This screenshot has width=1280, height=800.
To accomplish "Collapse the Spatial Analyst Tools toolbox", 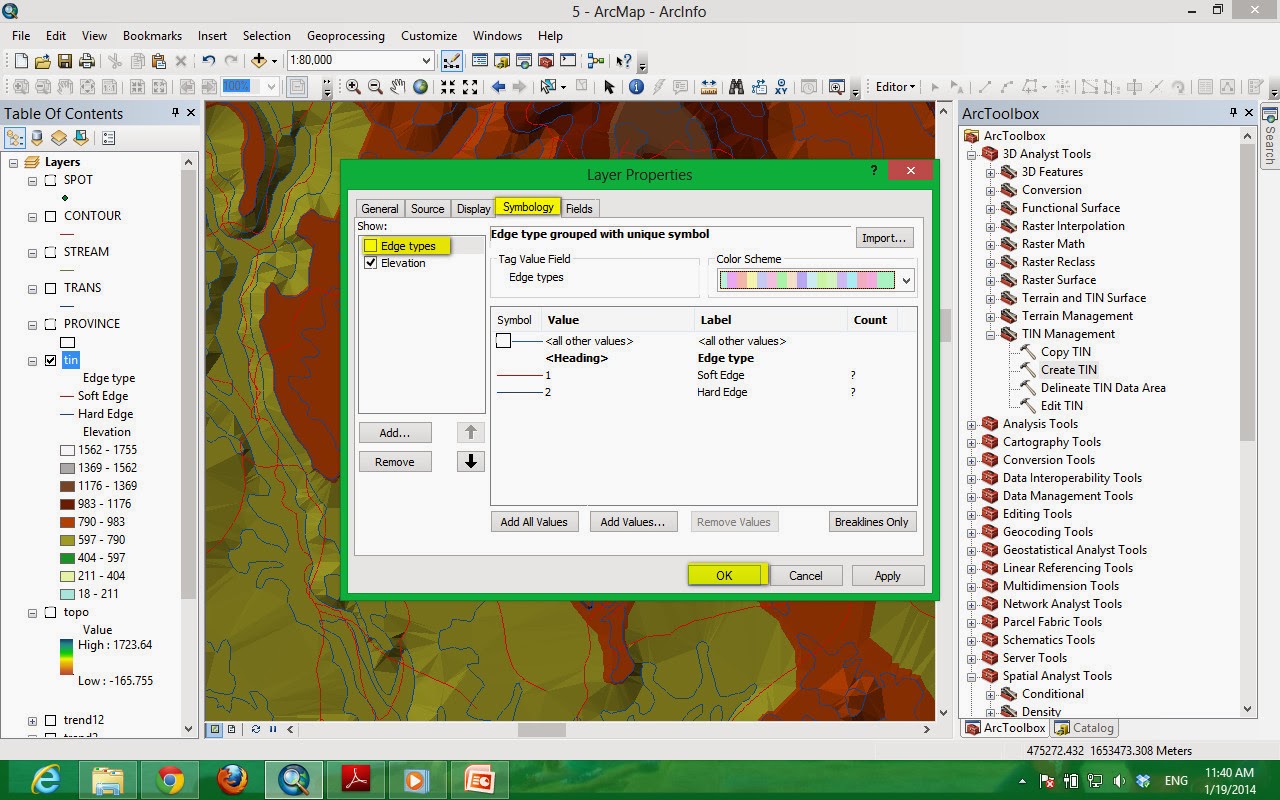I will tap(971, 677).
